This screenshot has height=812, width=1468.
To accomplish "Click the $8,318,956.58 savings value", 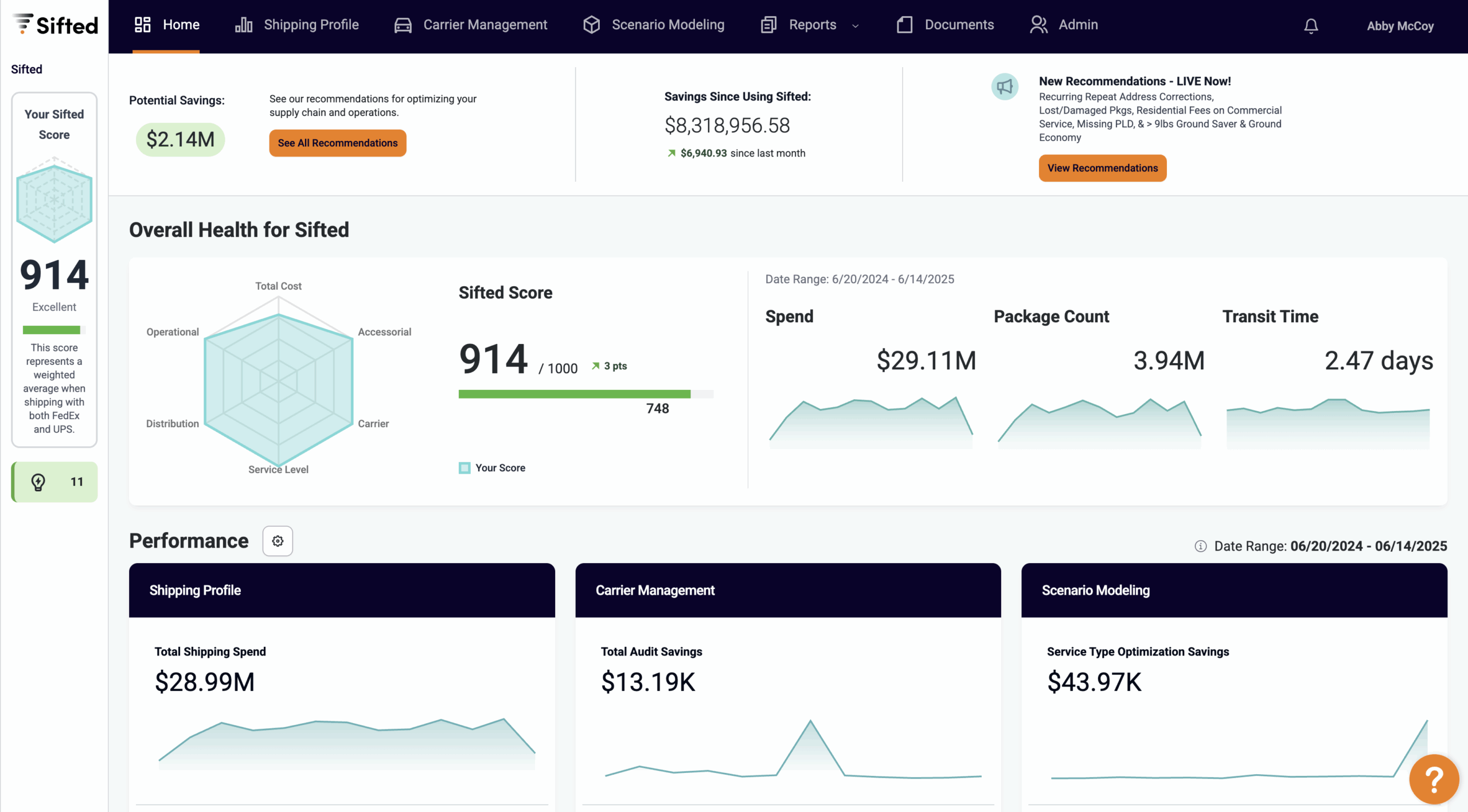I will pyautogui.click(x=727, y=125).
